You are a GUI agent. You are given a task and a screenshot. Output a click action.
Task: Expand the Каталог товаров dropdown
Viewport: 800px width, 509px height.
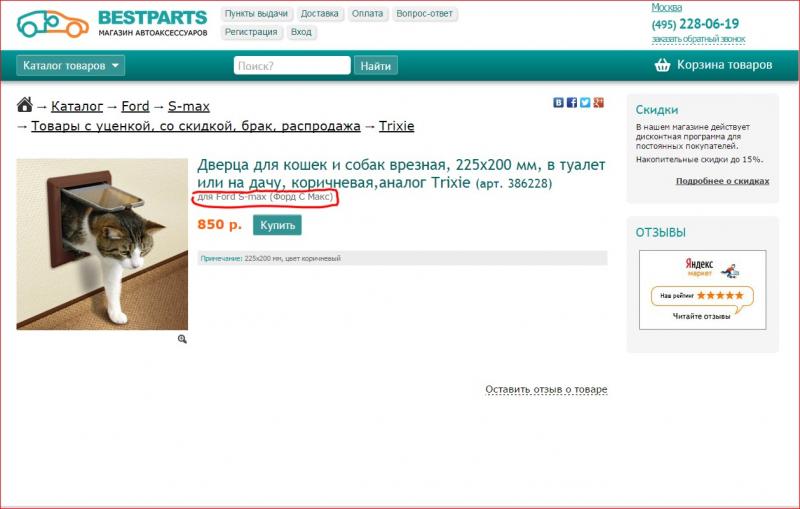[x=70, y=65]
